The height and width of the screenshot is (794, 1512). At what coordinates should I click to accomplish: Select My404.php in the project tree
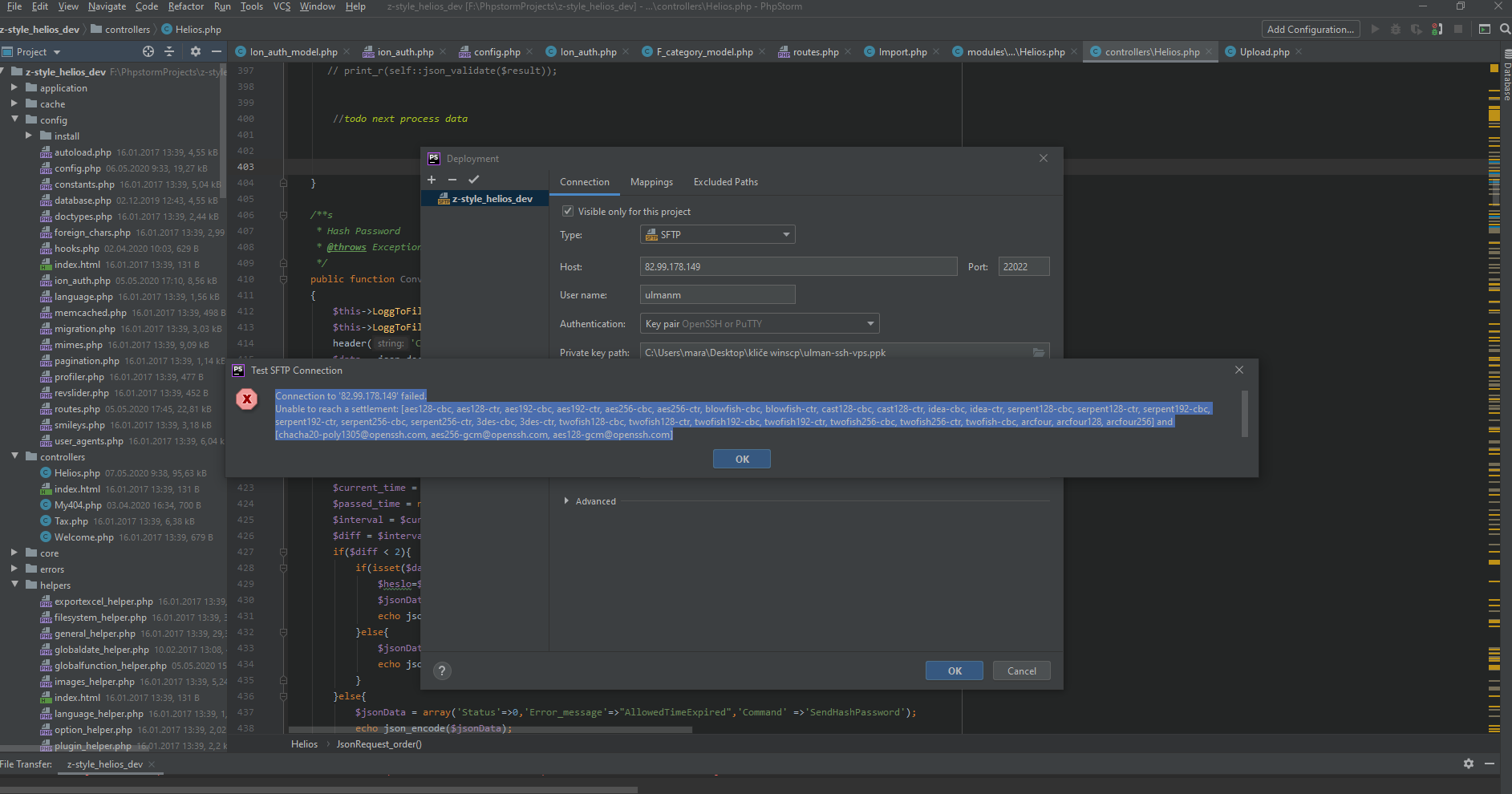pyautogui.click(x=78, y=505)
